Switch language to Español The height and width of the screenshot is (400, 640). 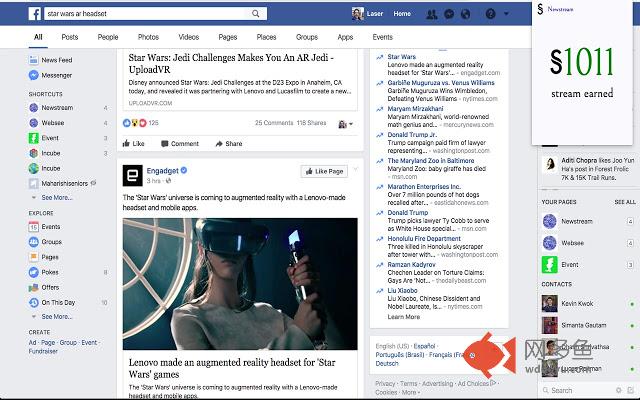tap(424, 346)
